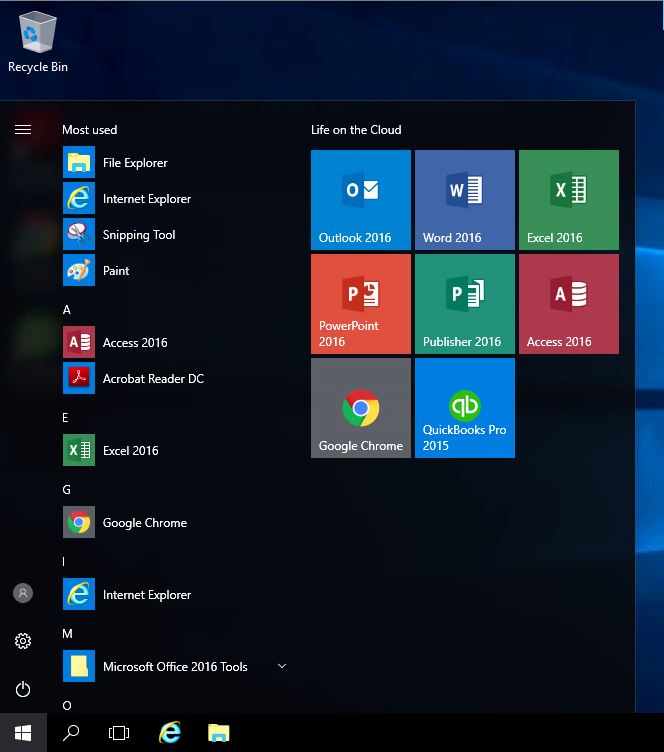Open the Publisher 2016 tile
Image resolution: width=664 pixels, height=752 pixels.
[465, 304]
